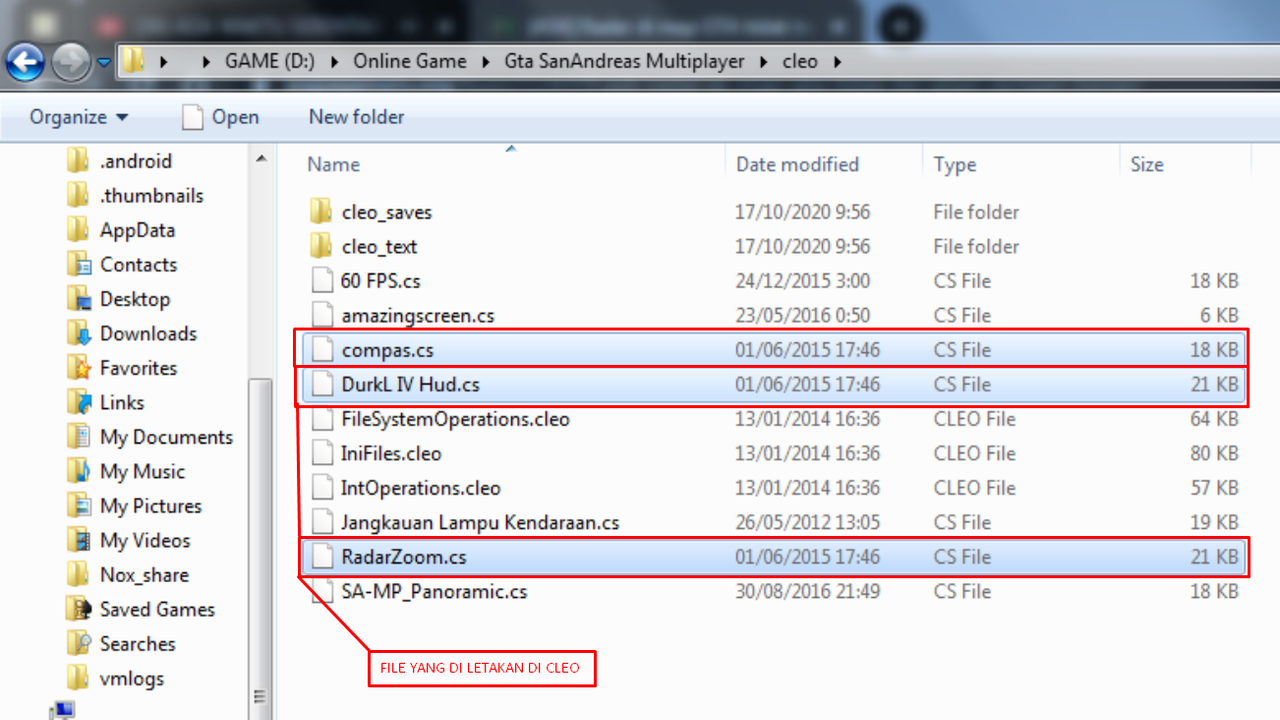Screen dimensions: 1280x720
Task: Select the IniFiles.cleo file
Action: (x=391, y=454)
